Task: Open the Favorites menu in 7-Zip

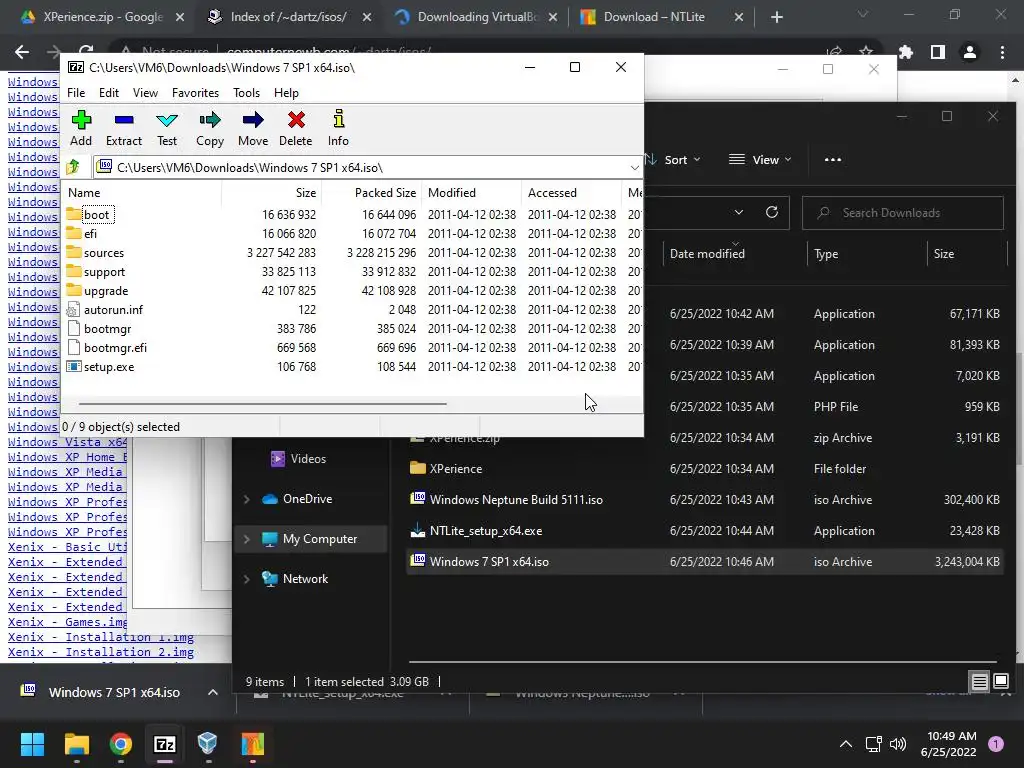Action: pyautogui.click(x=195, y=93)
